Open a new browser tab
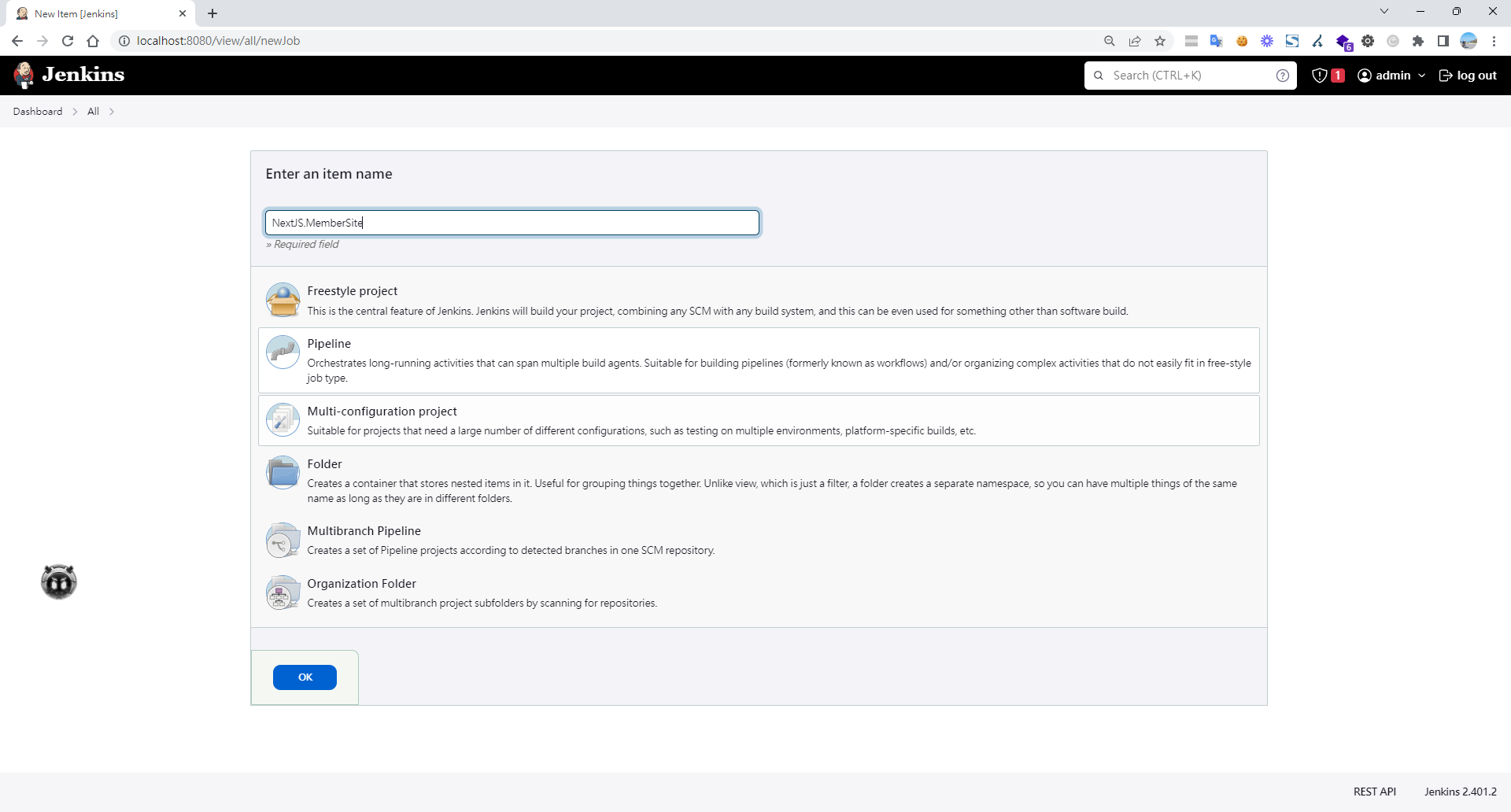 (x=212, y=13)
